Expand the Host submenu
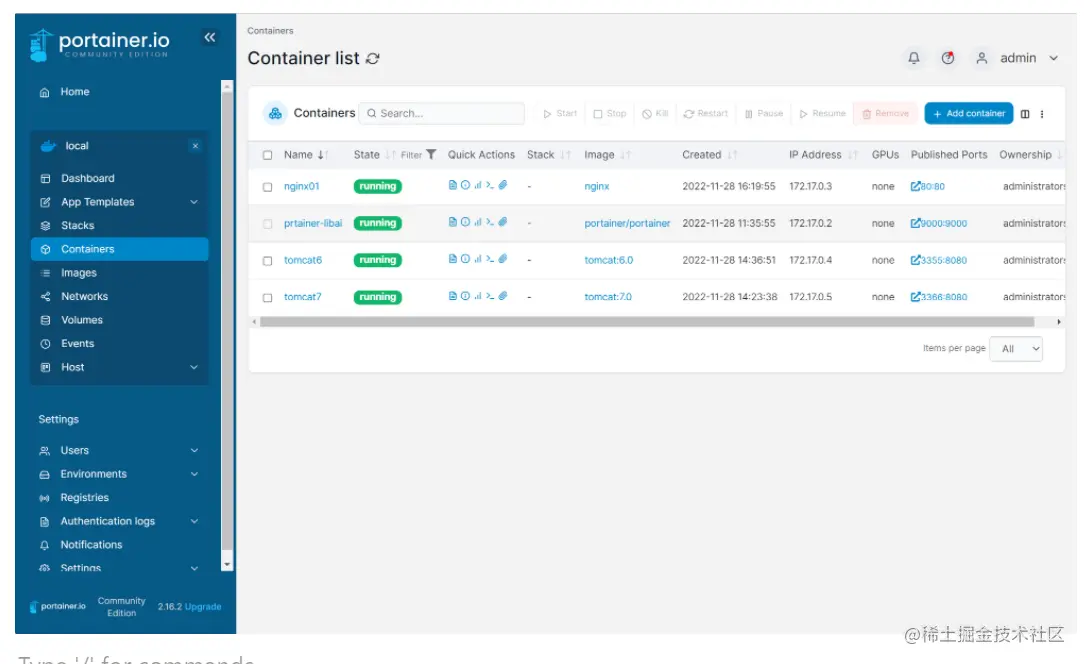The width and height of the screenshot is (1084, 664). pos(194,367)
